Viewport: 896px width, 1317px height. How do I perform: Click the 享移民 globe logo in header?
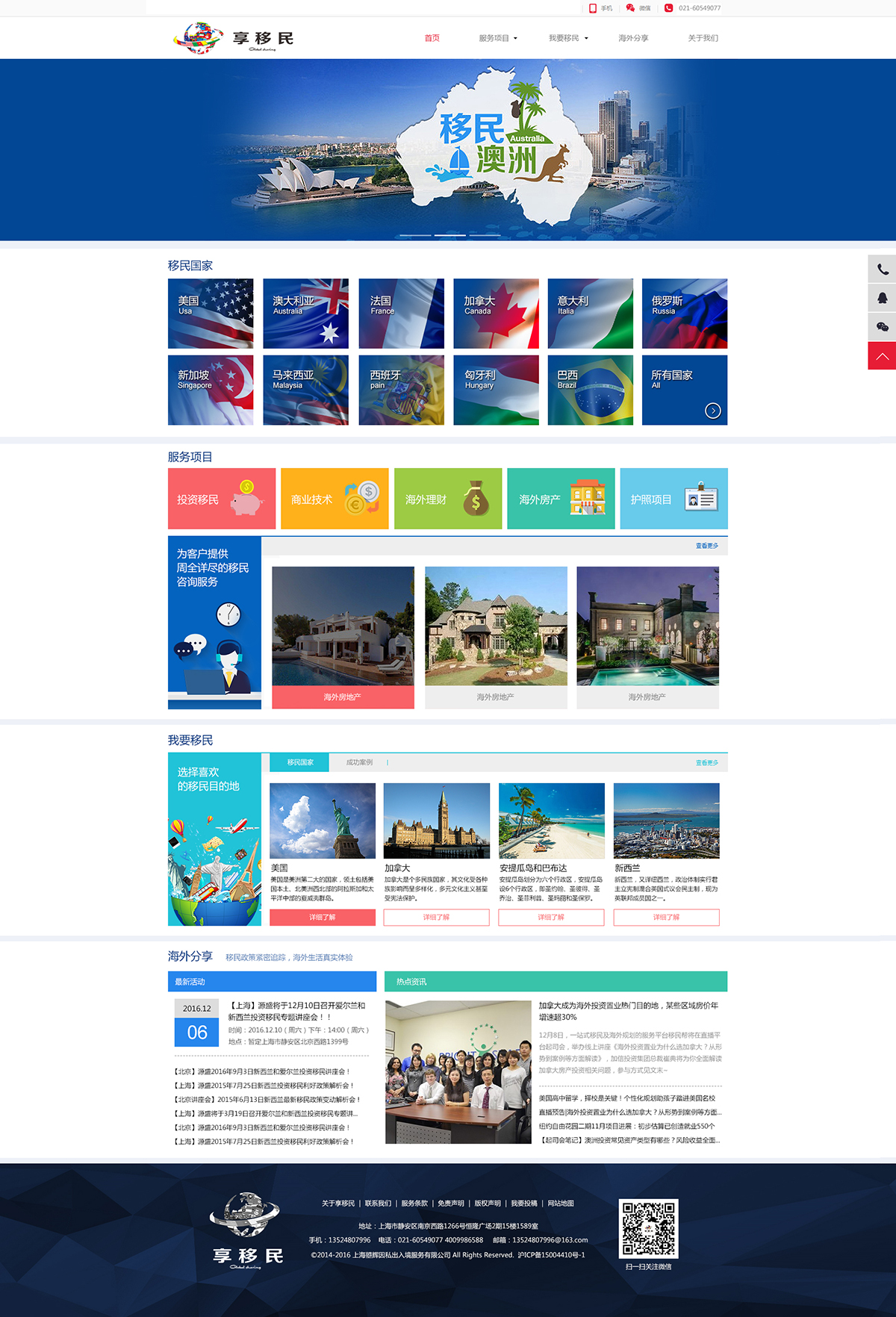tap(199, 37)
